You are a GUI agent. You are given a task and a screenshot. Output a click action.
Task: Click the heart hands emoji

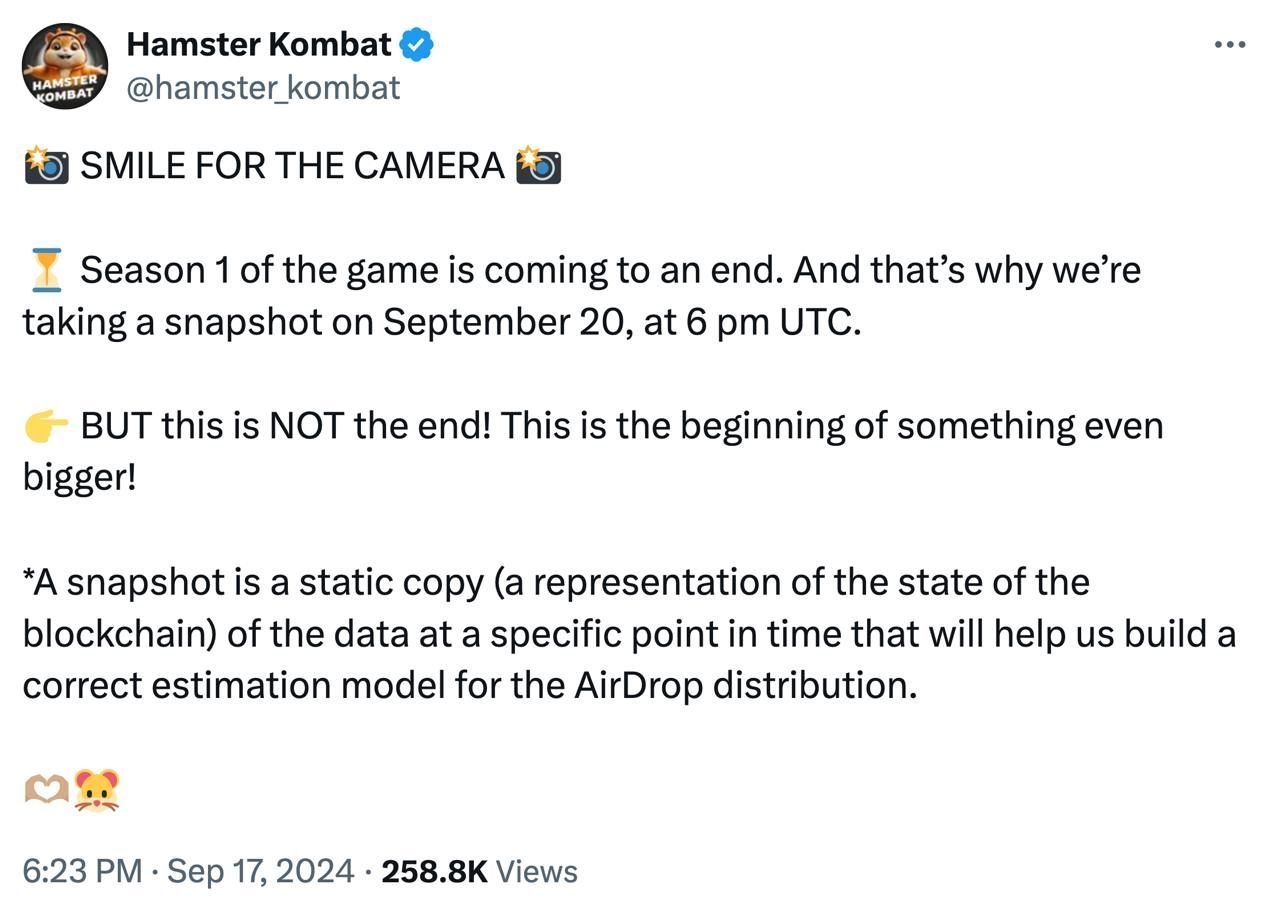coord(46,790)
